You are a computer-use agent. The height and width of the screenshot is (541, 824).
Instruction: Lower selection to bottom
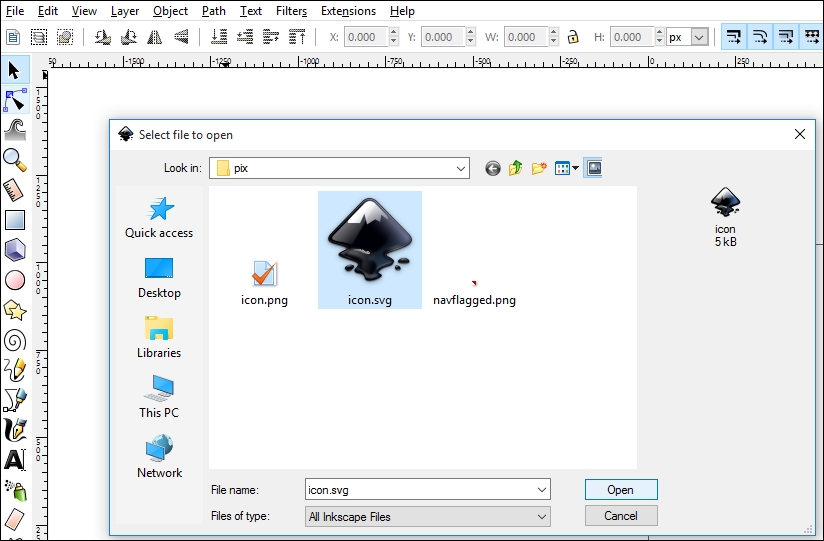pos(219,37)
